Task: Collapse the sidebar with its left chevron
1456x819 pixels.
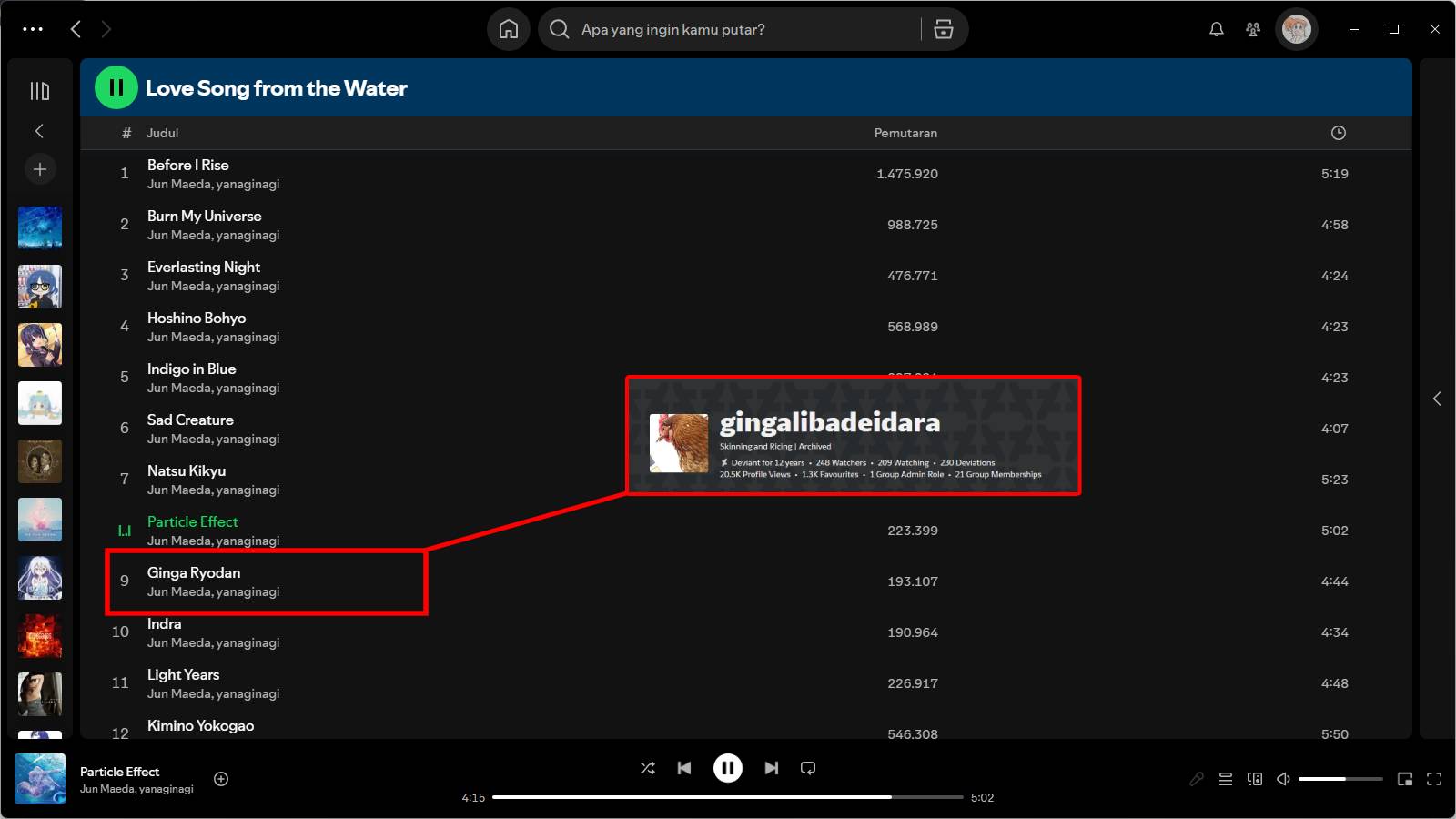Action: pos(39,131)
